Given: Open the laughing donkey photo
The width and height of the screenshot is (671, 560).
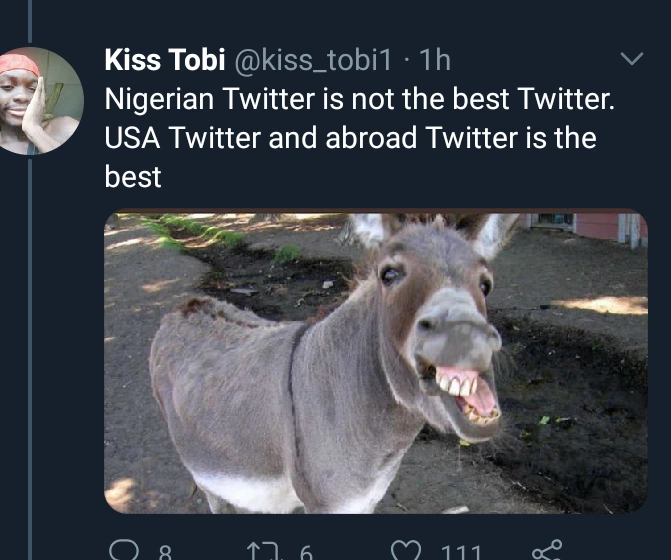Looking at the screenshot, I should click(375, 362).
